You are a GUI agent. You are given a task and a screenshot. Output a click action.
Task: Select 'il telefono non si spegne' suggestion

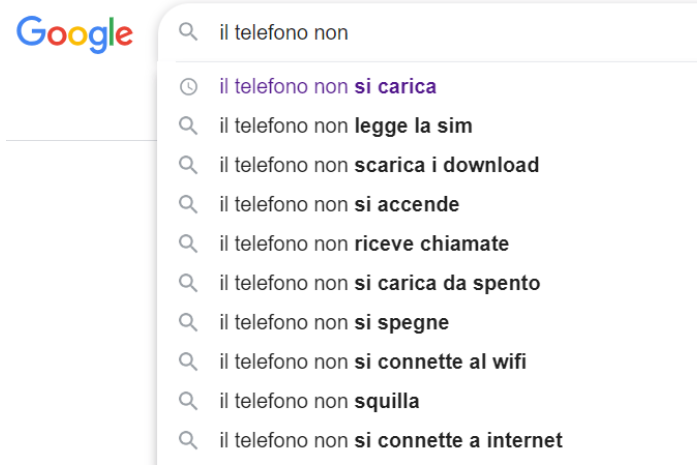(x=334, y=323)
